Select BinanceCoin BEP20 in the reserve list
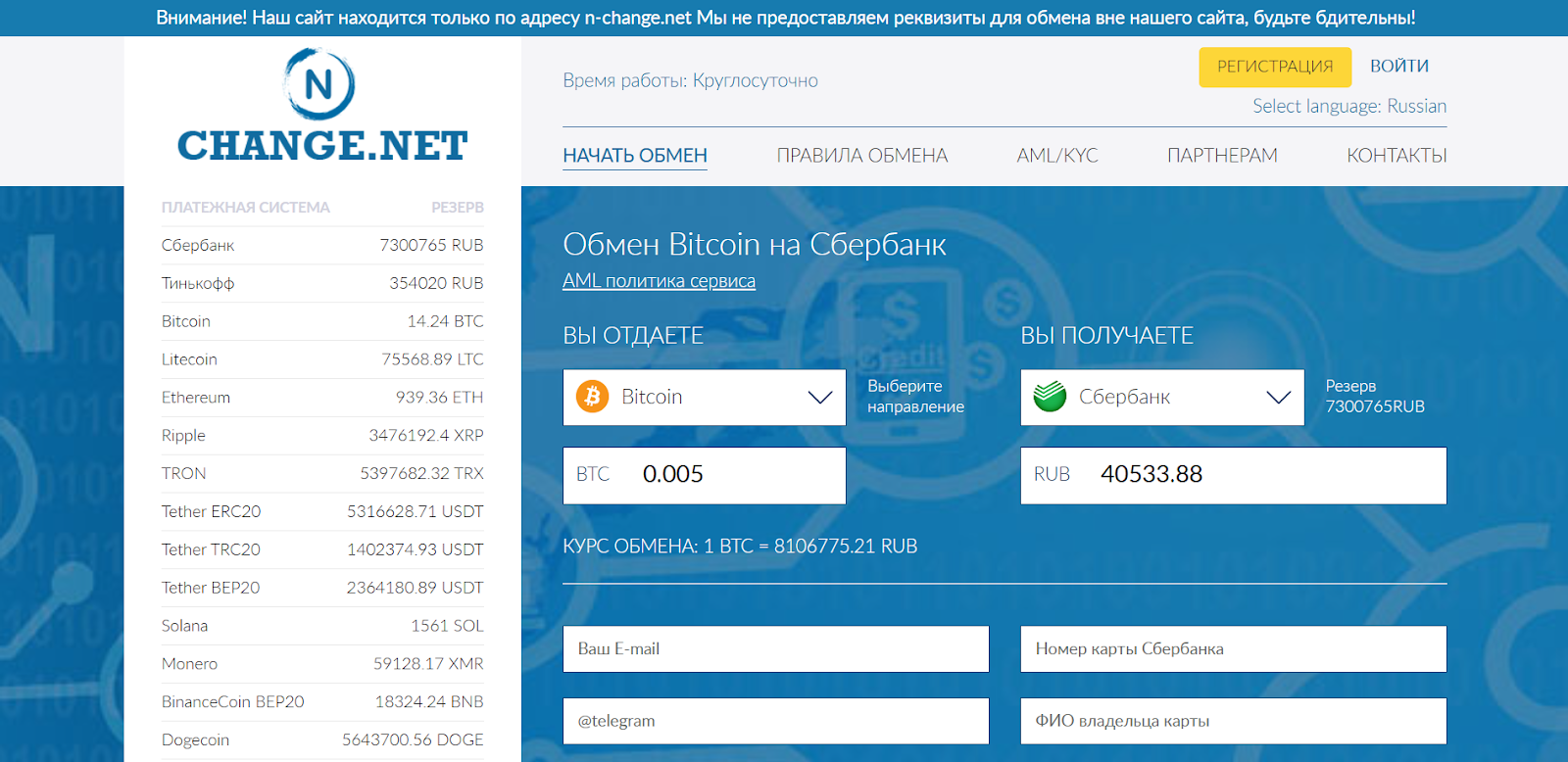The height and width of the screenshot is (762, 1568). pos(322,702)
